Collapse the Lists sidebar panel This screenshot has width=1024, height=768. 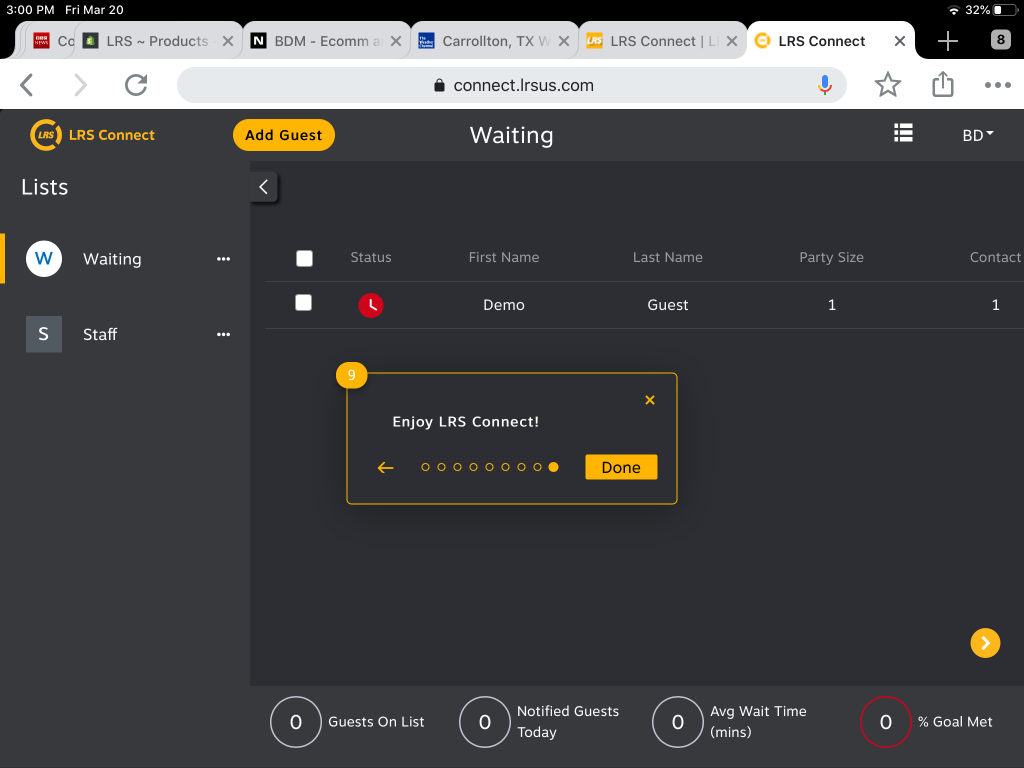point(263,186)
